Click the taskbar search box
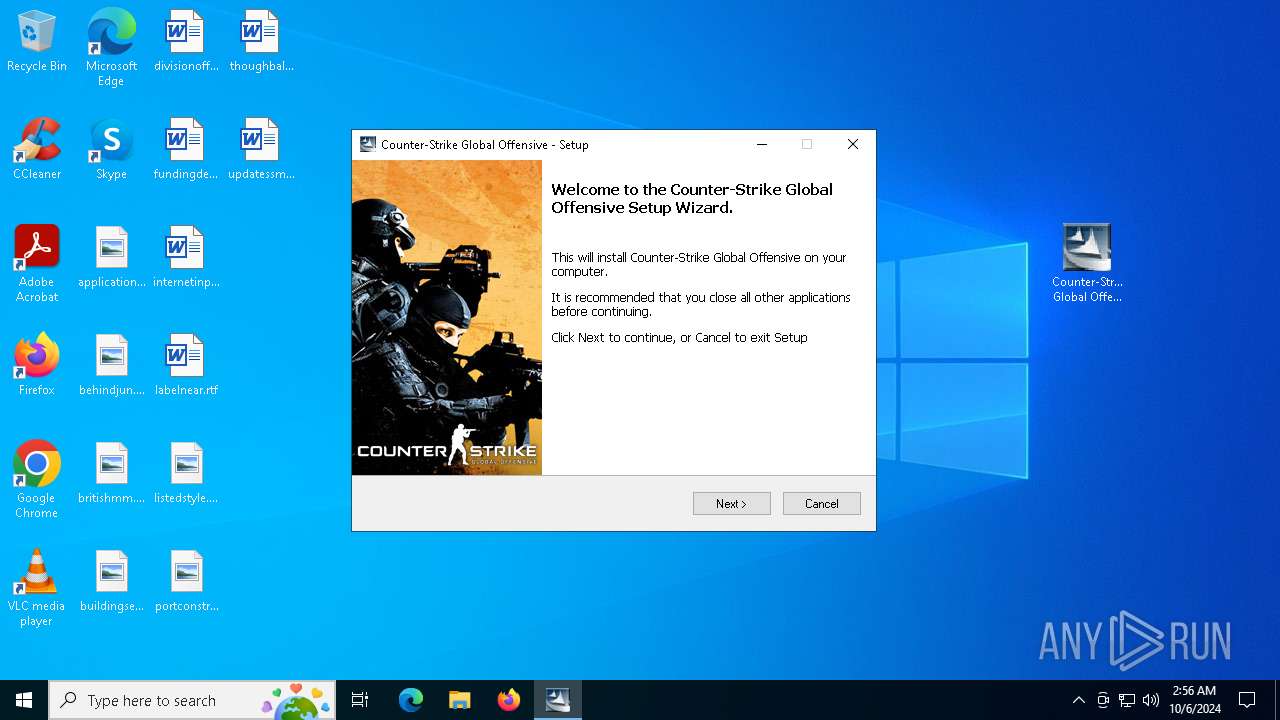Screen dimensions: 1280x720 coord(192,700)
